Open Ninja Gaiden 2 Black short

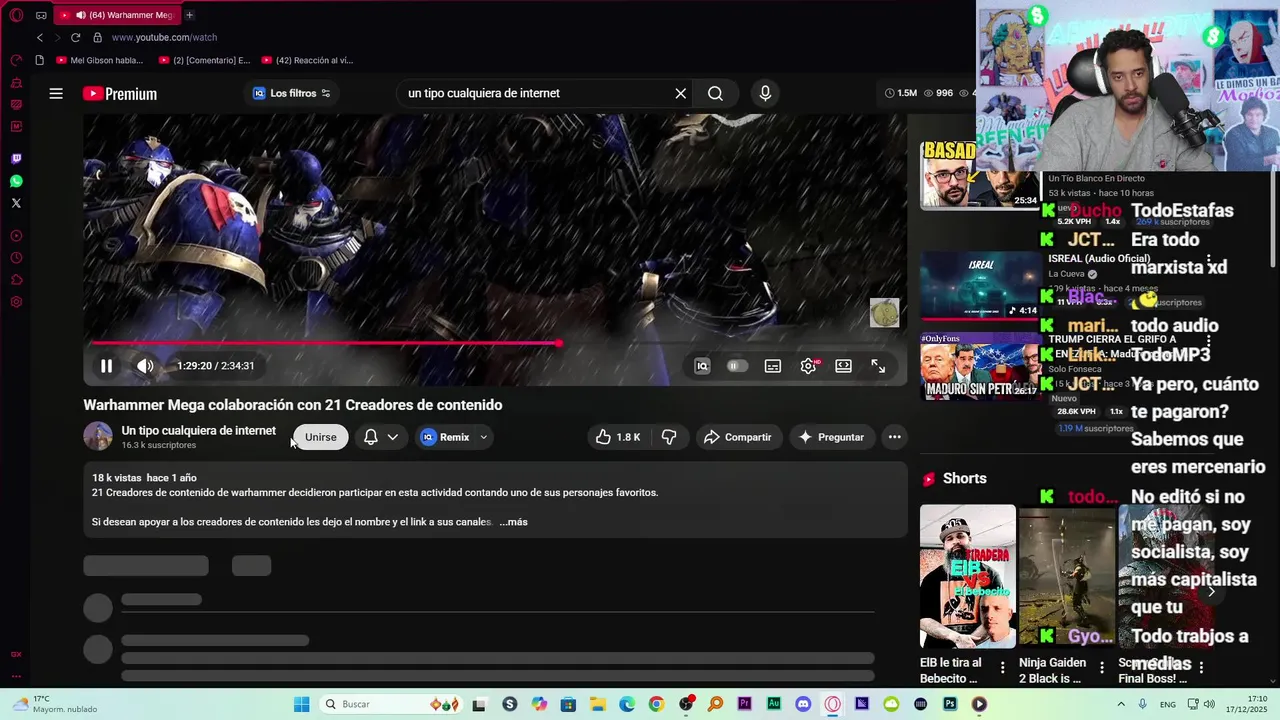(x=1066, y=576)
